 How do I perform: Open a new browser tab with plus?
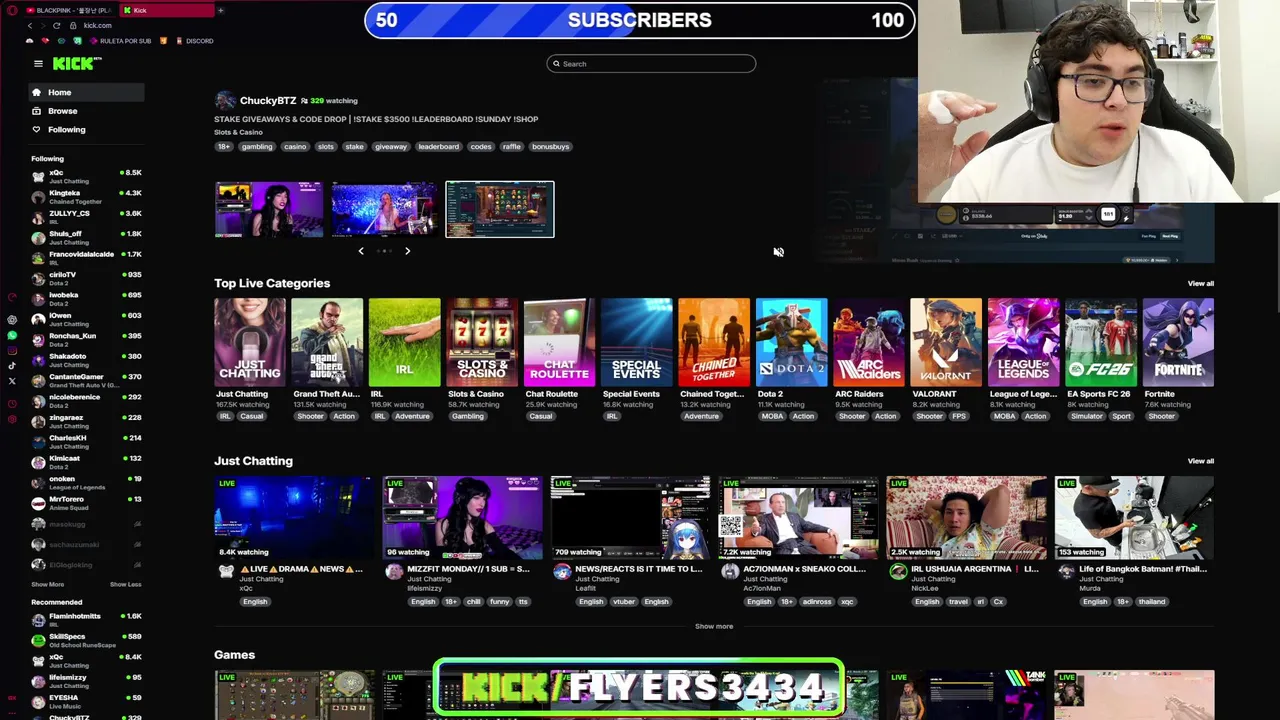click(220, 10)
